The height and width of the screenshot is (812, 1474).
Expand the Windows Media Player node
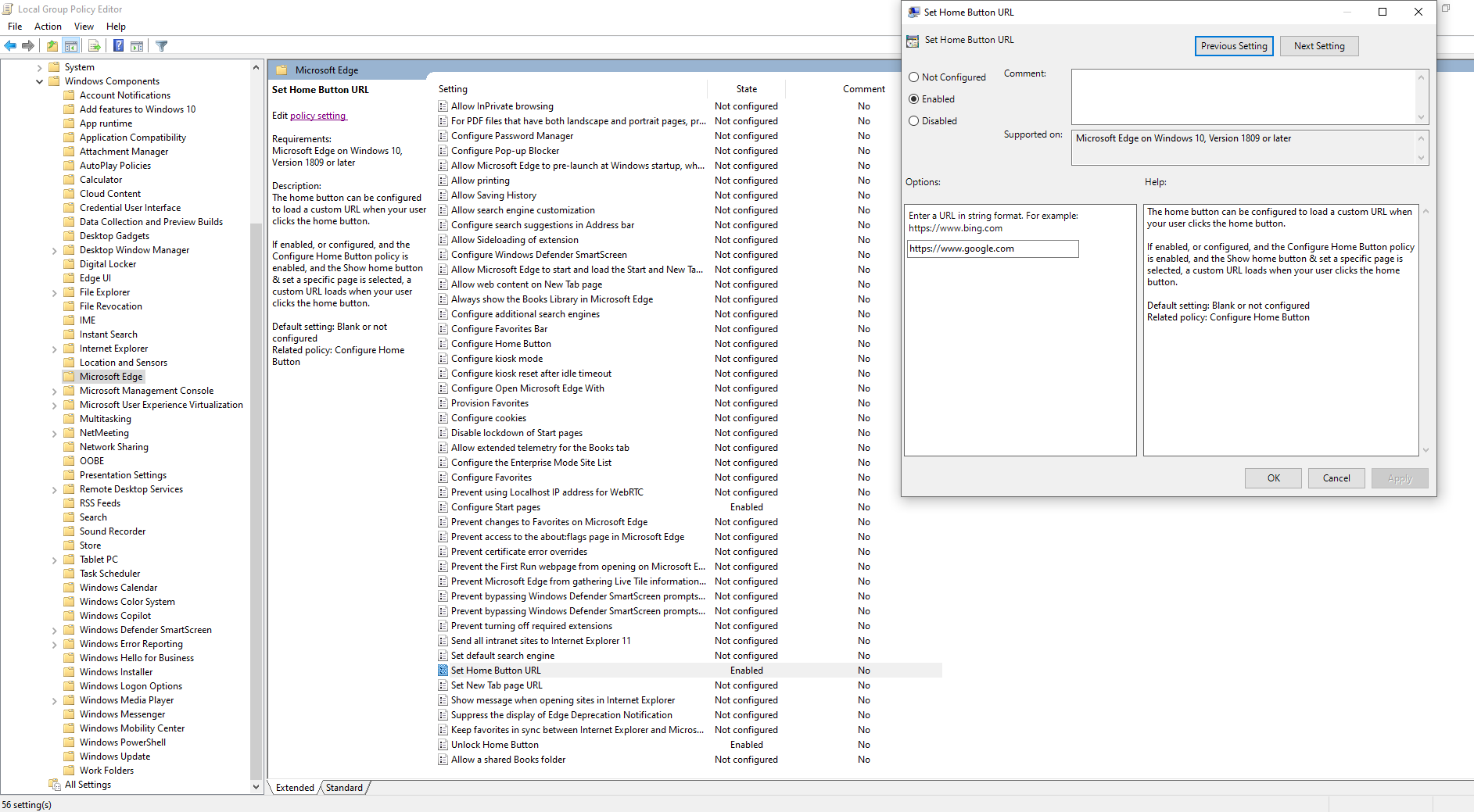click(54, 701)
